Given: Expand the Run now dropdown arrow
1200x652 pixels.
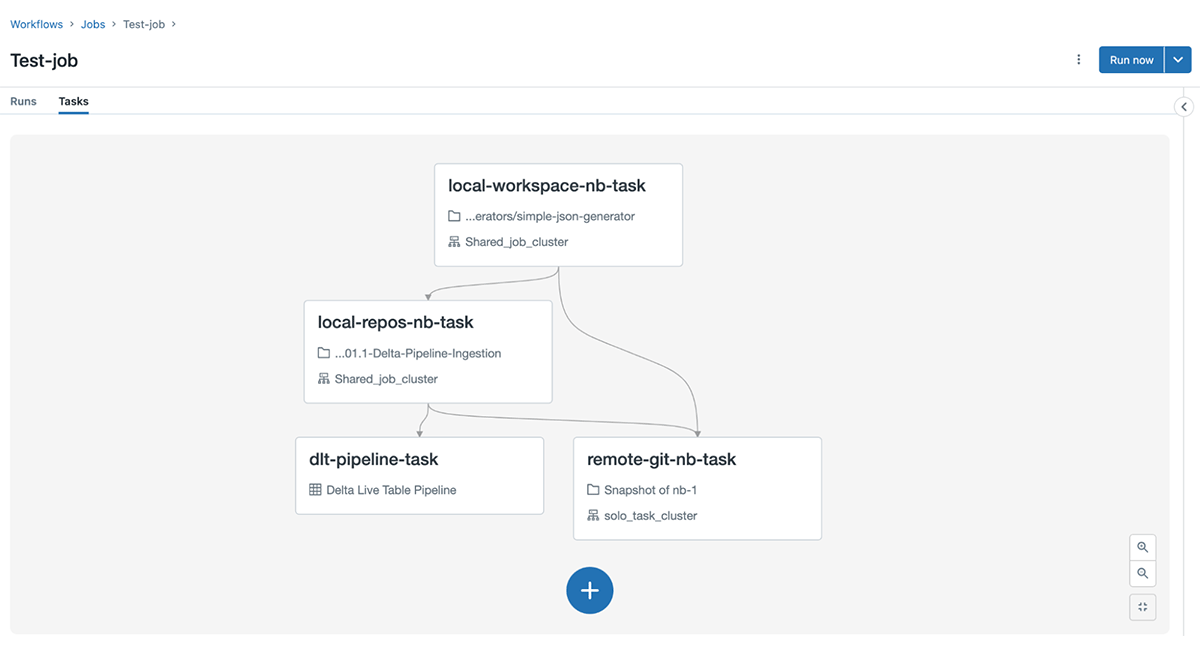Looking at the screenshot, I should pyautogui.click(x=1177, y=60).
